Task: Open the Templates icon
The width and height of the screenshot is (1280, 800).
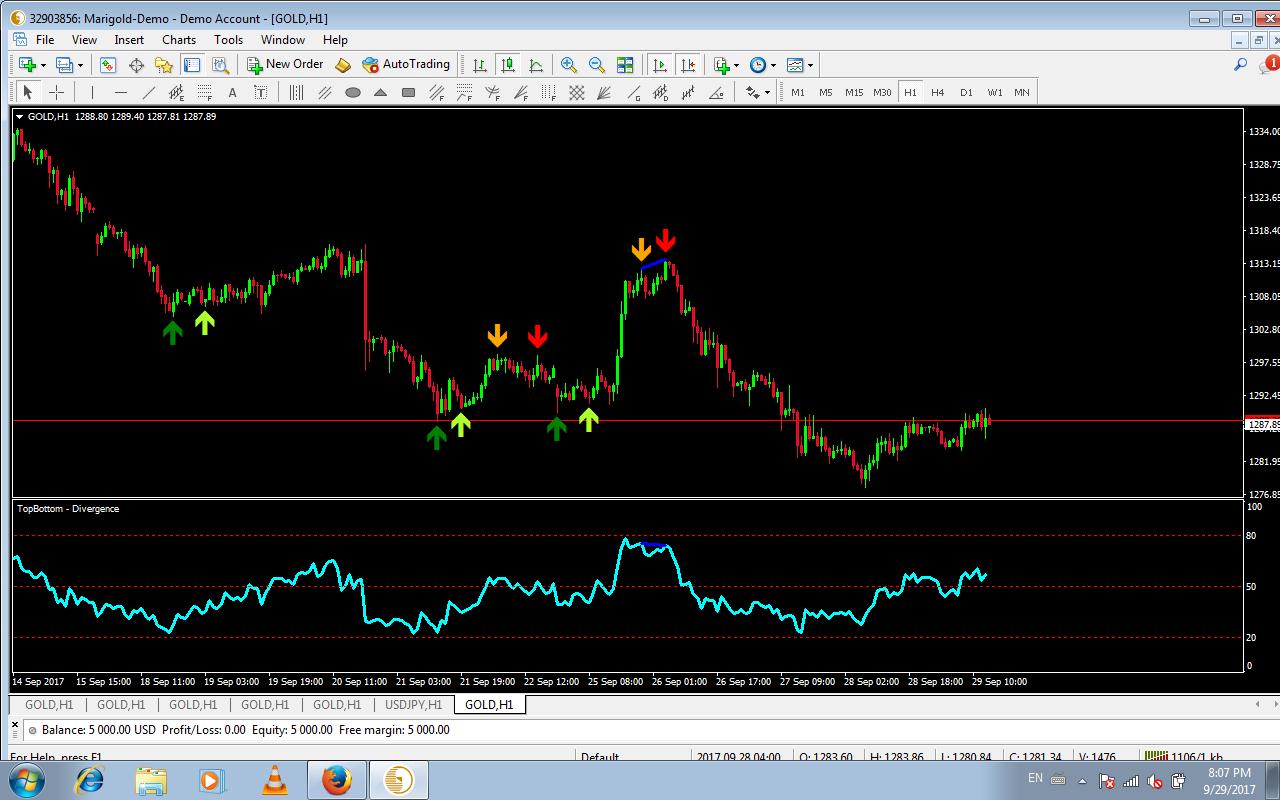Action: pos(795,65)
